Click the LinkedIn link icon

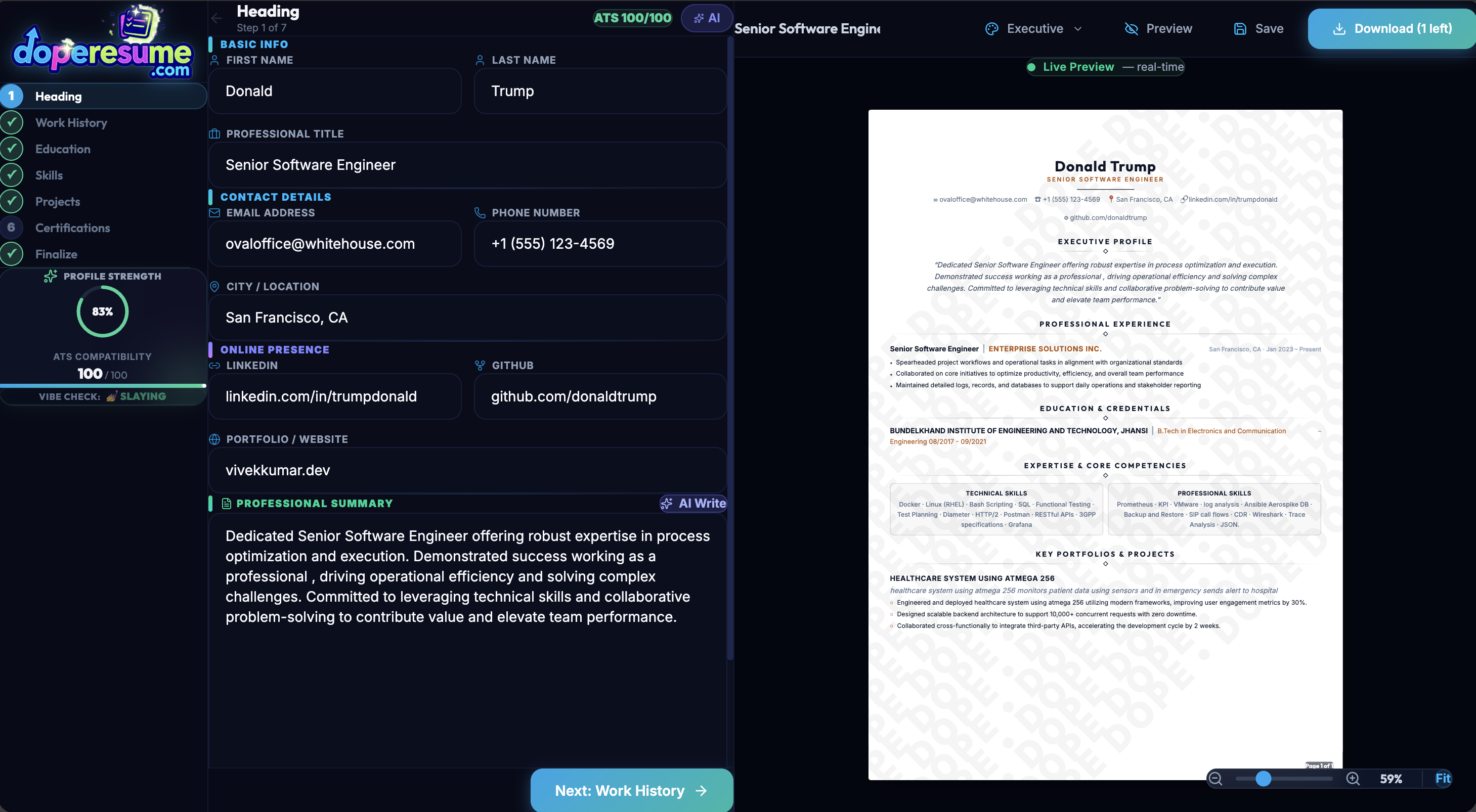coord(214,366)
